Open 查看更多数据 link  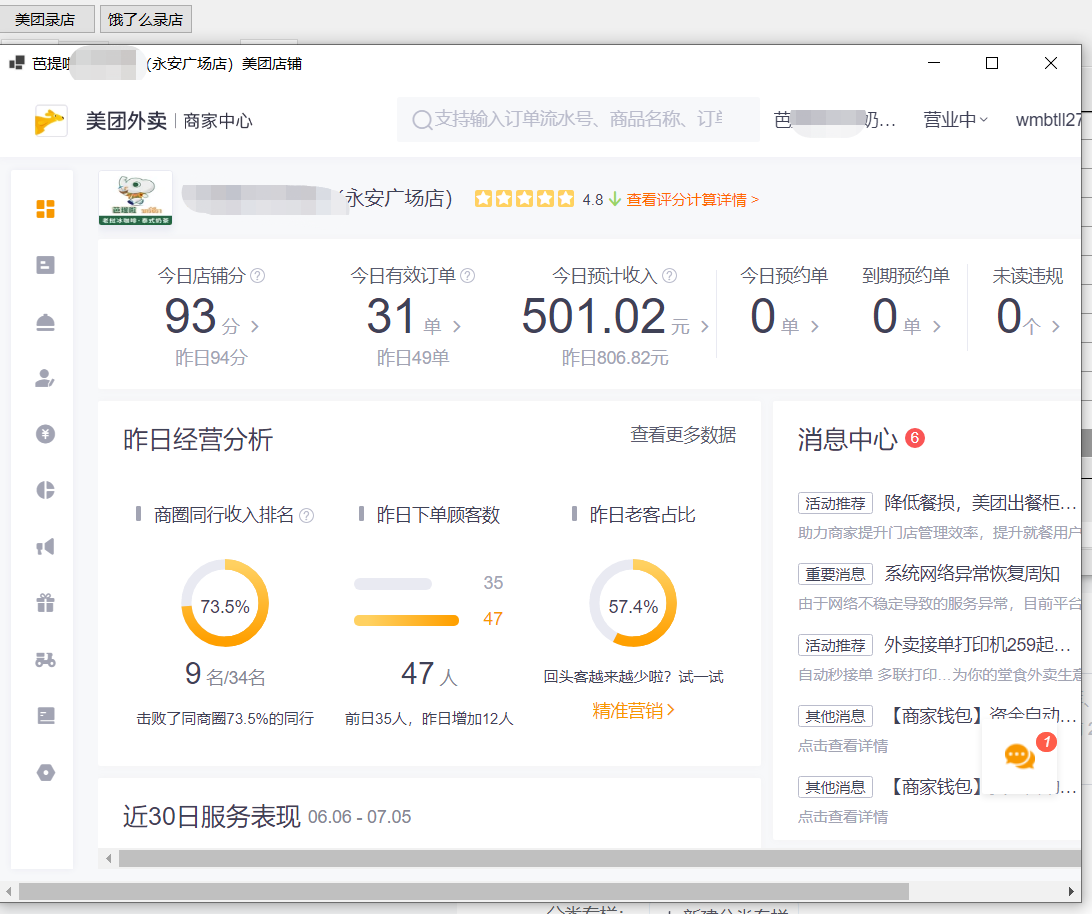click(683, 435)
